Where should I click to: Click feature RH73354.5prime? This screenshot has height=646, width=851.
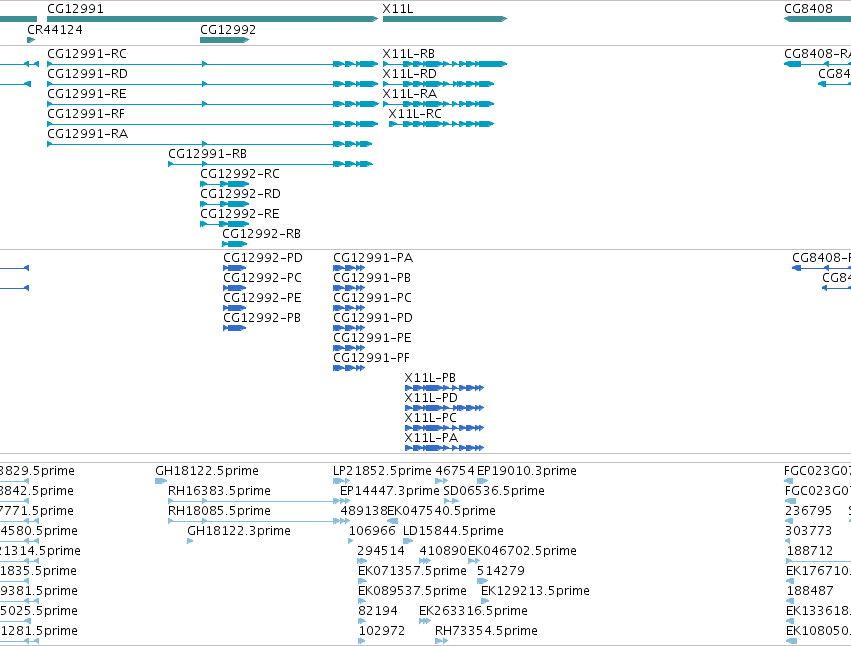point(486,631)
